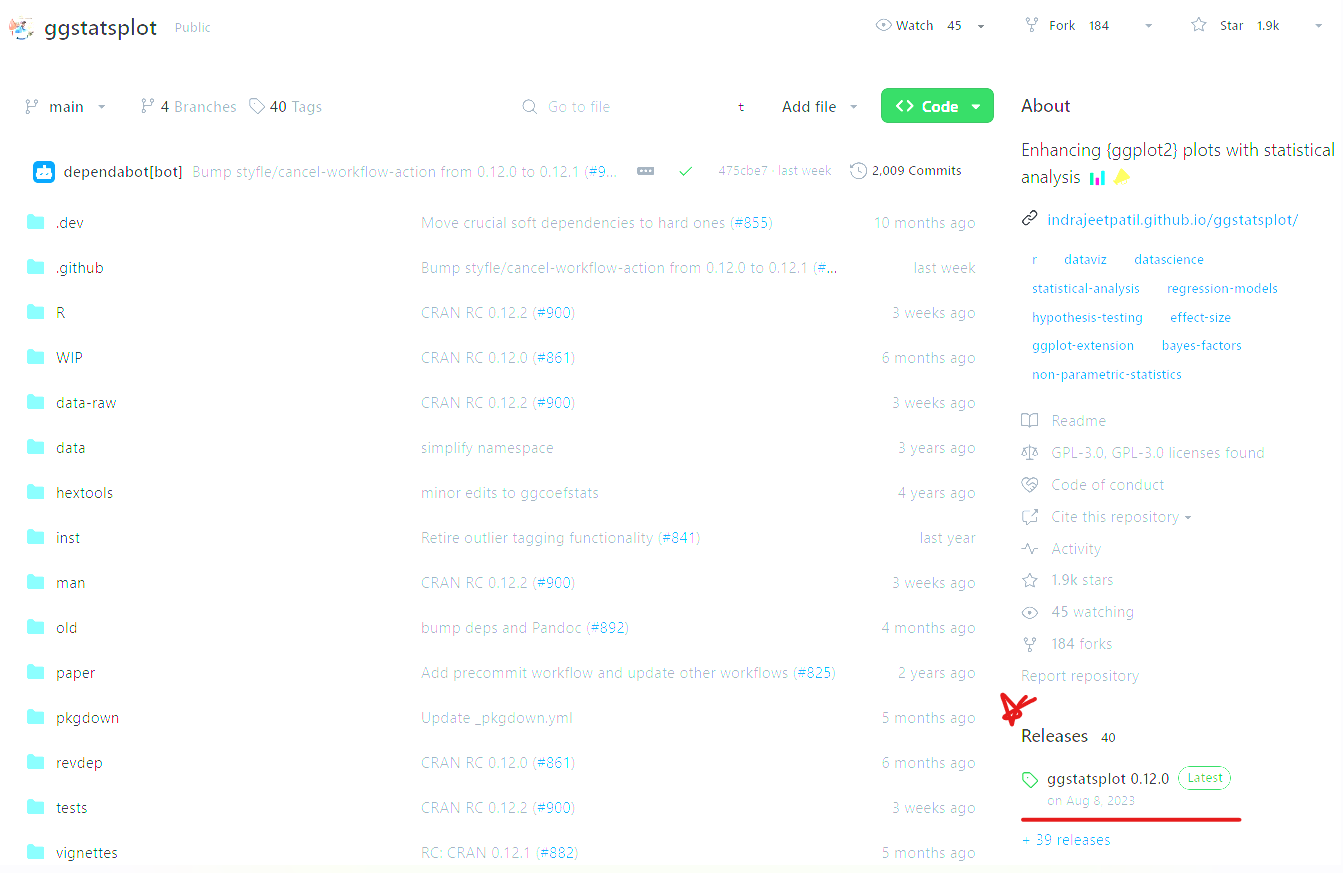Expand commit message ellipsis icon

tap(646, 171)
